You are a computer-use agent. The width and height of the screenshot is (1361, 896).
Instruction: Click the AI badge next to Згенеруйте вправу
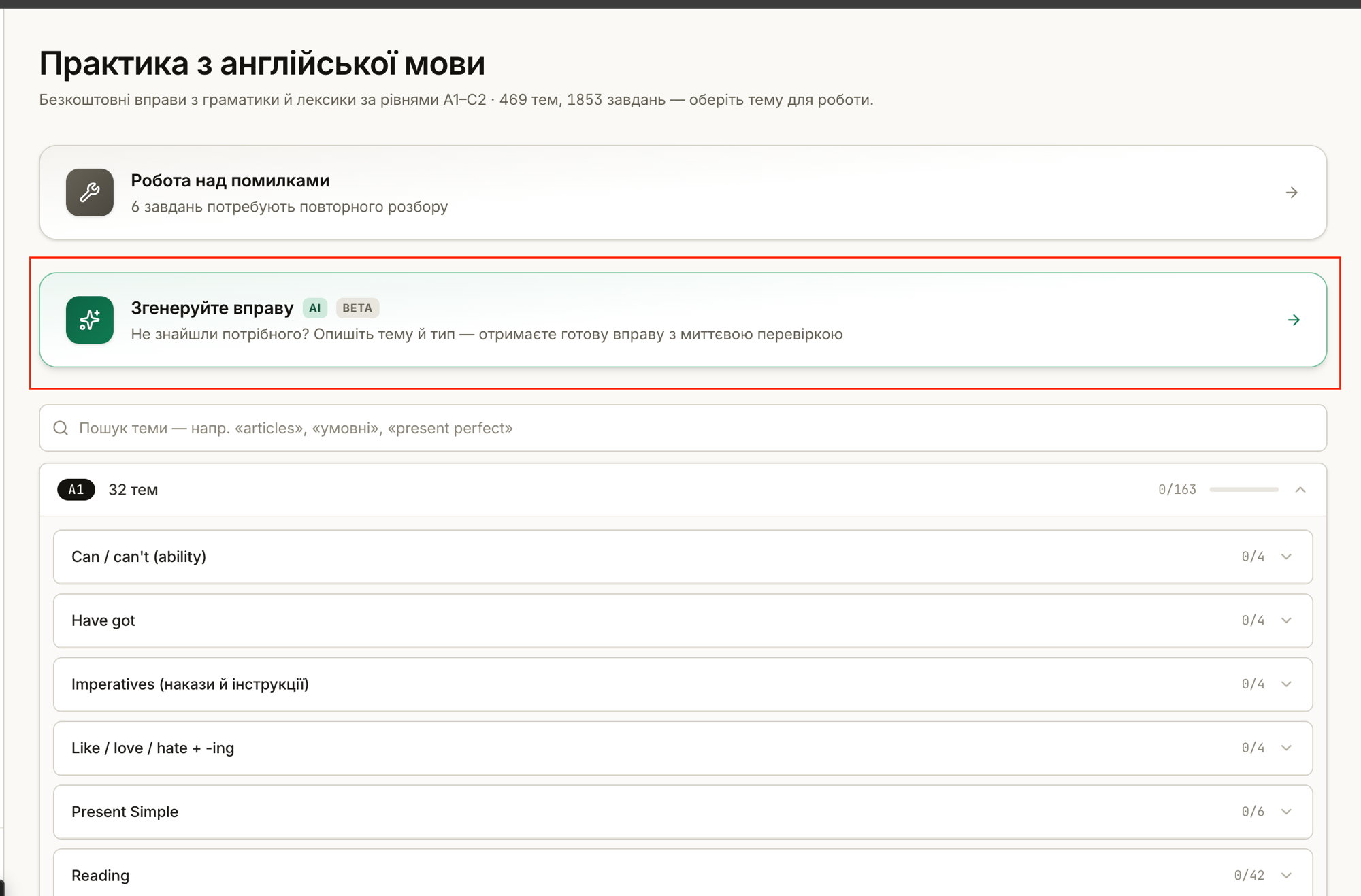(314, 308)
